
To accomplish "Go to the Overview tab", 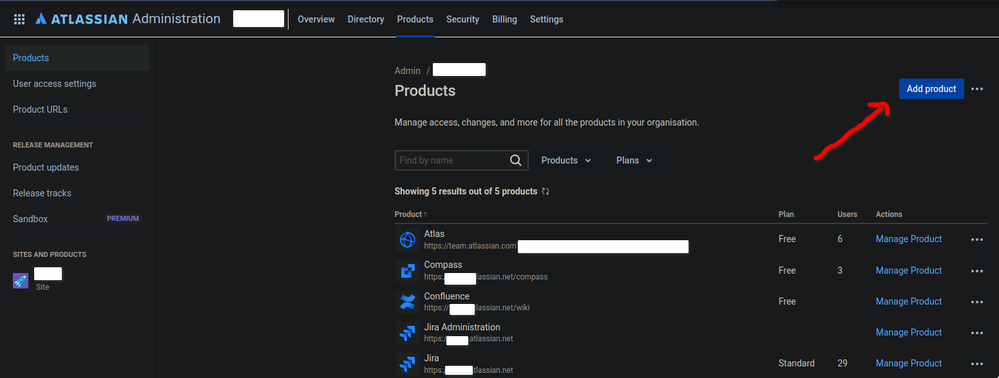I will pyautogui.click(x=316, y=19).
